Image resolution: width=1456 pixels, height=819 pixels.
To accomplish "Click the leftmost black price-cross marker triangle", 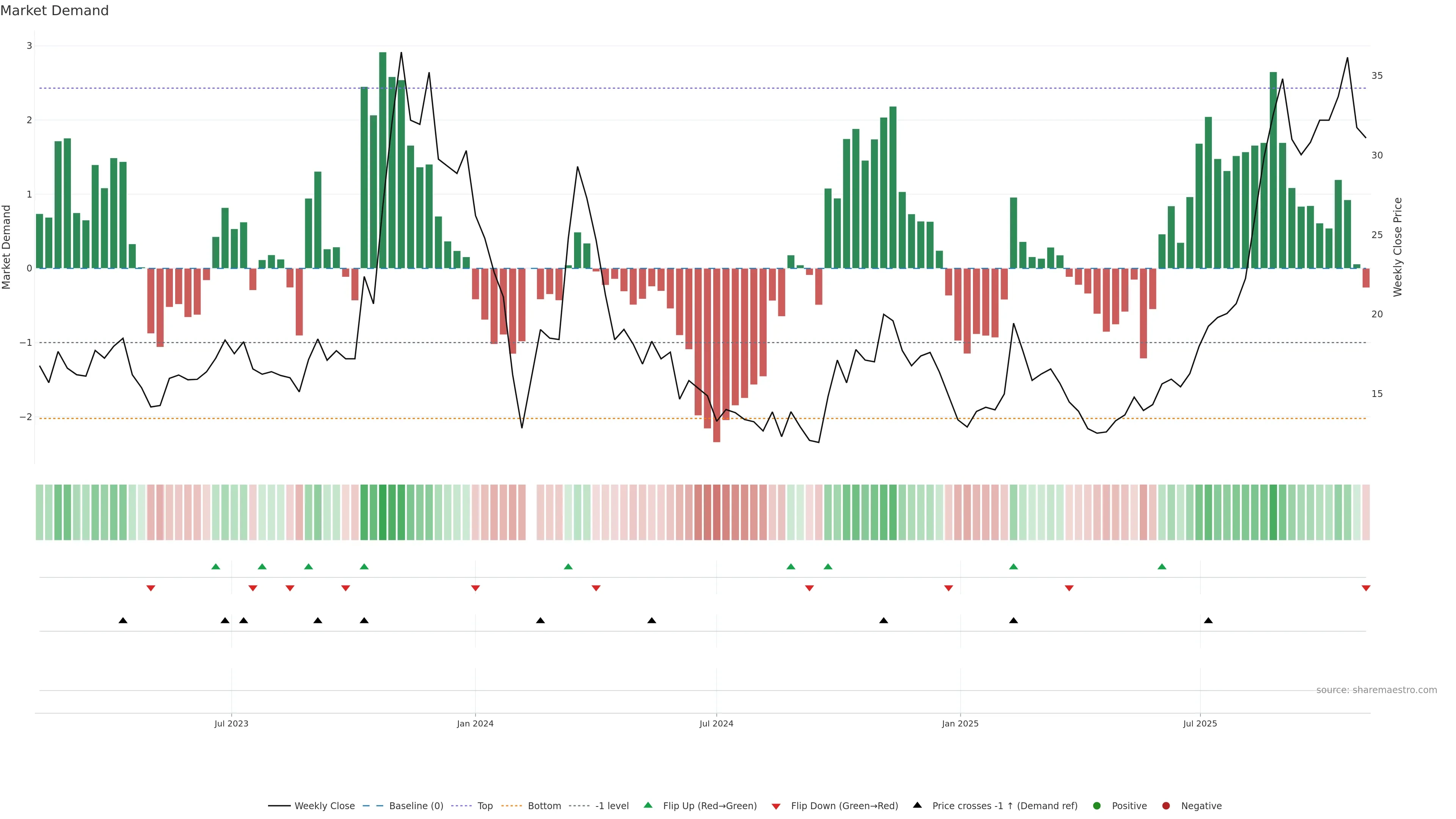I will 122,620.
